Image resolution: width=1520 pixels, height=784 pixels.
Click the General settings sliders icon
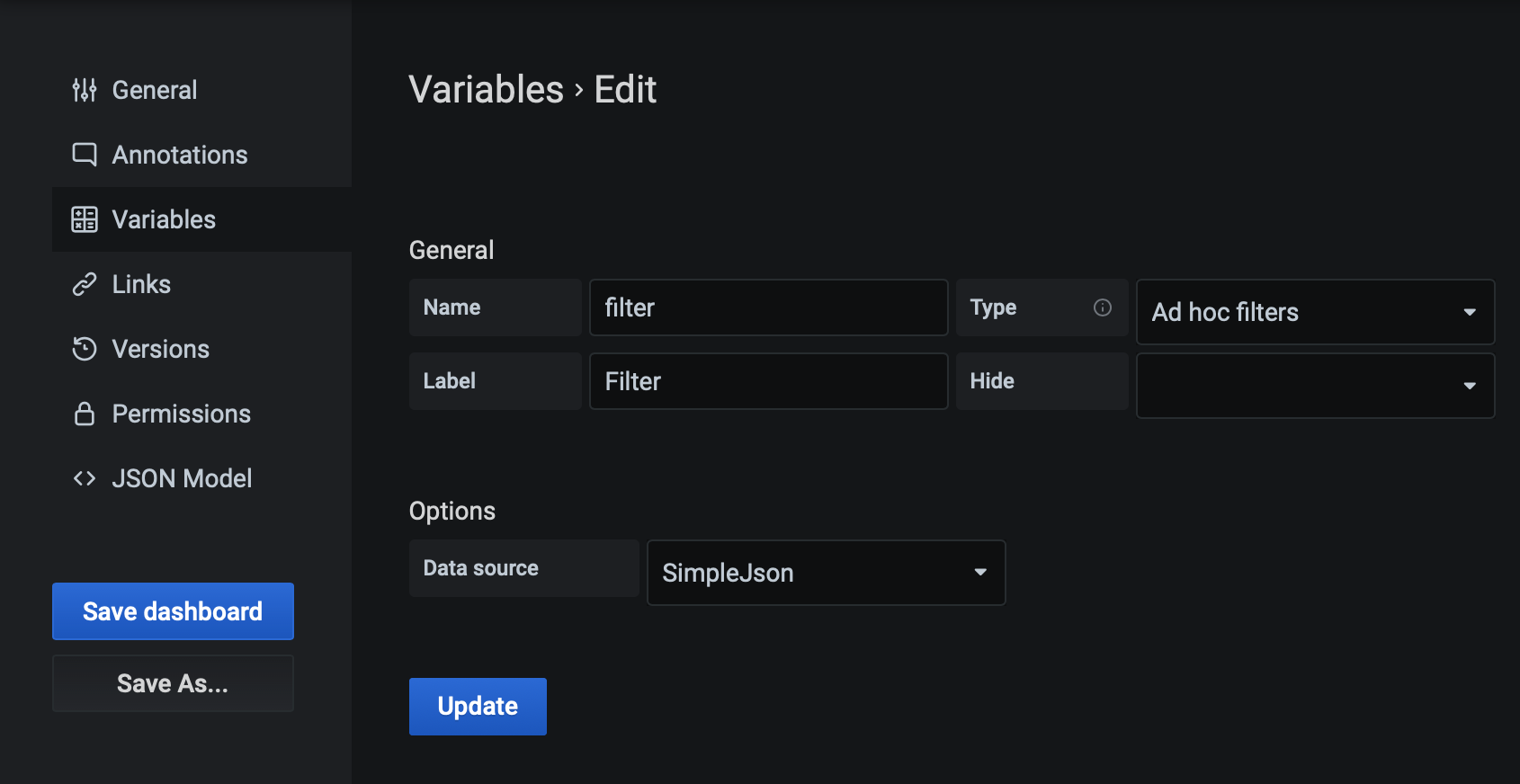pyautogui.click(x=85, y=90)
